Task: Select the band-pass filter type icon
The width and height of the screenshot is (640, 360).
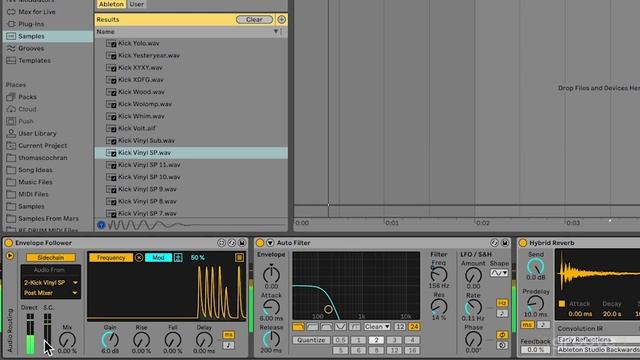Action: tap(327, 327)
